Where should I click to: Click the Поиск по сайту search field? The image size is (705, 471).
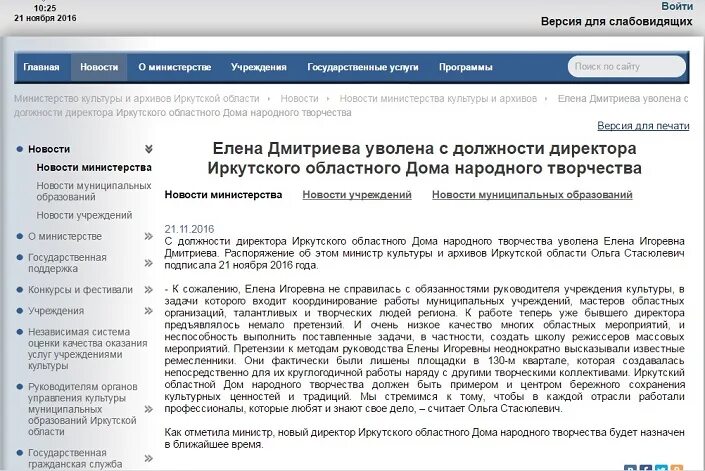[626, 67]
